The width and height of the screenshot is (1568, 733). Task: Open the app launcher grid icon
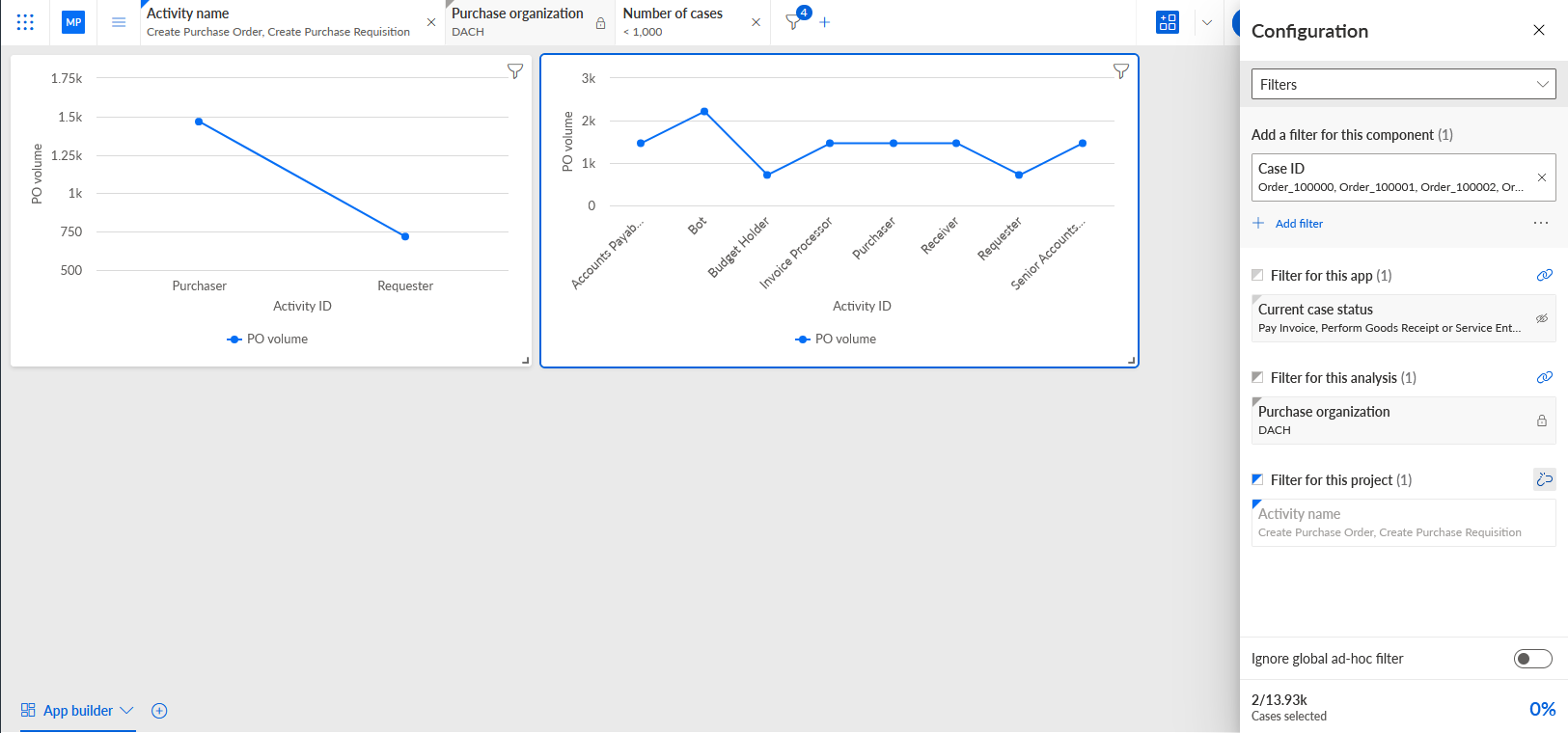tap(25, 22)
